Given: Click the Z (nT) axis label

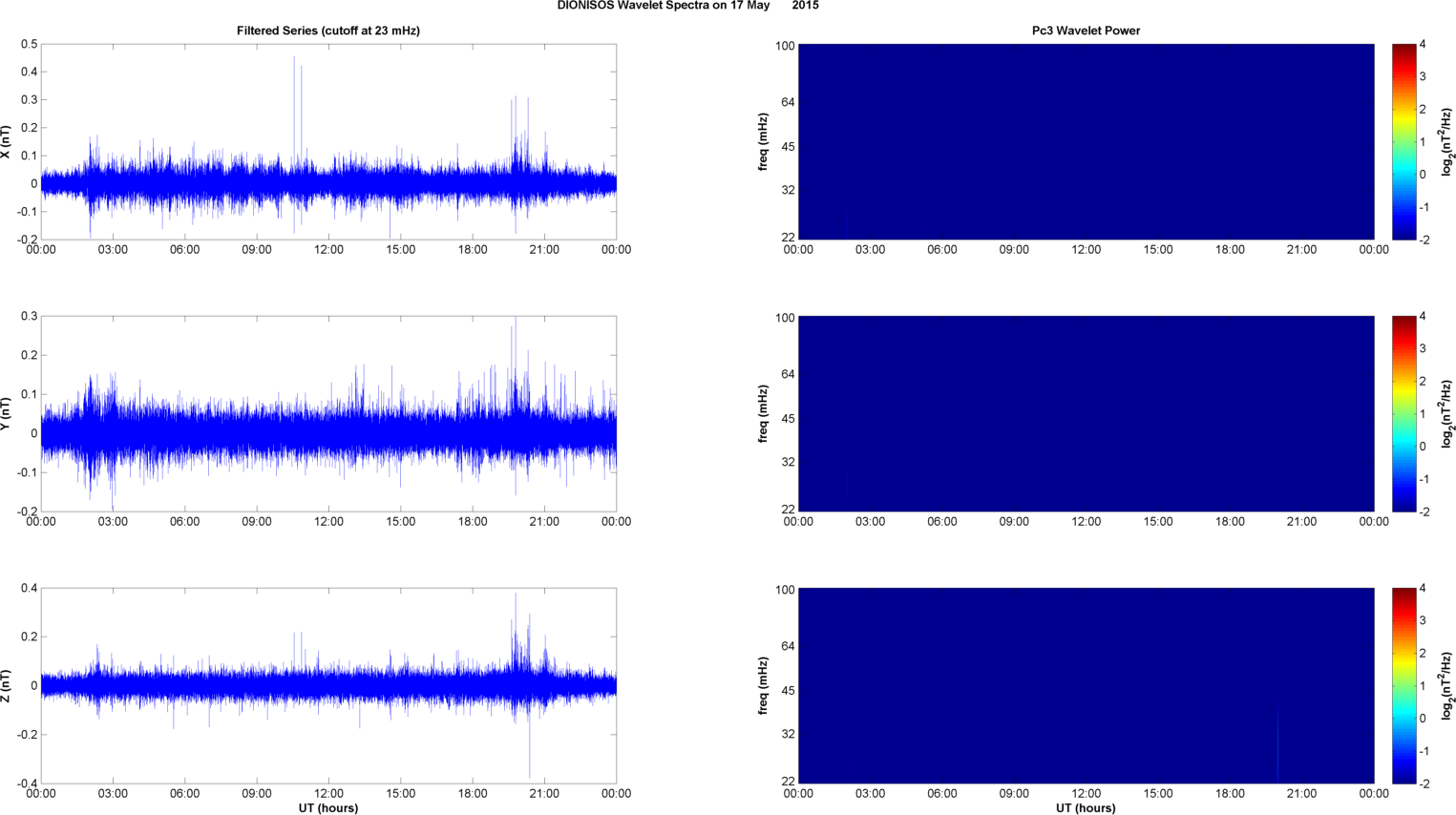Looking at the screenshot, I should point(7,686).
